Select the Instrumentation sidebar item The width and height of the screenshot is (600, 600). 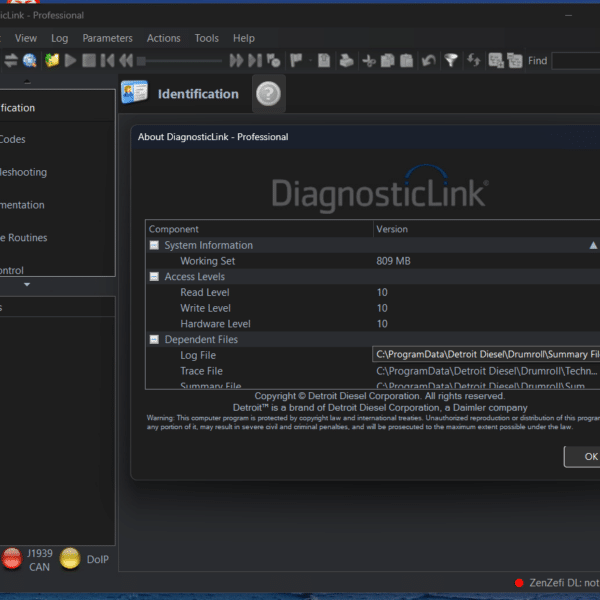click(57, 205)
